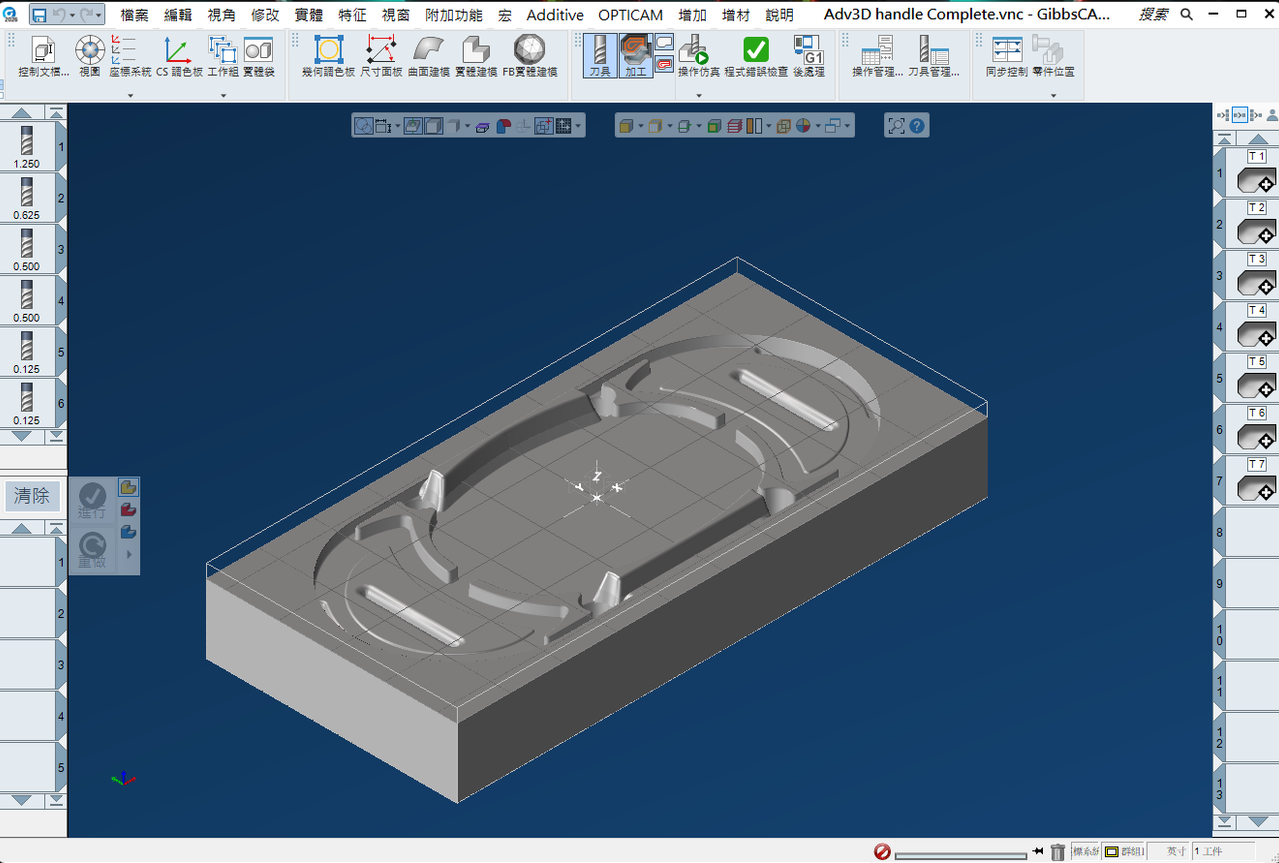Viewport: 1279px width, 863px height.
Task: Open the 實體 menu
Action: pyautogui.click(x=308, y=15)
